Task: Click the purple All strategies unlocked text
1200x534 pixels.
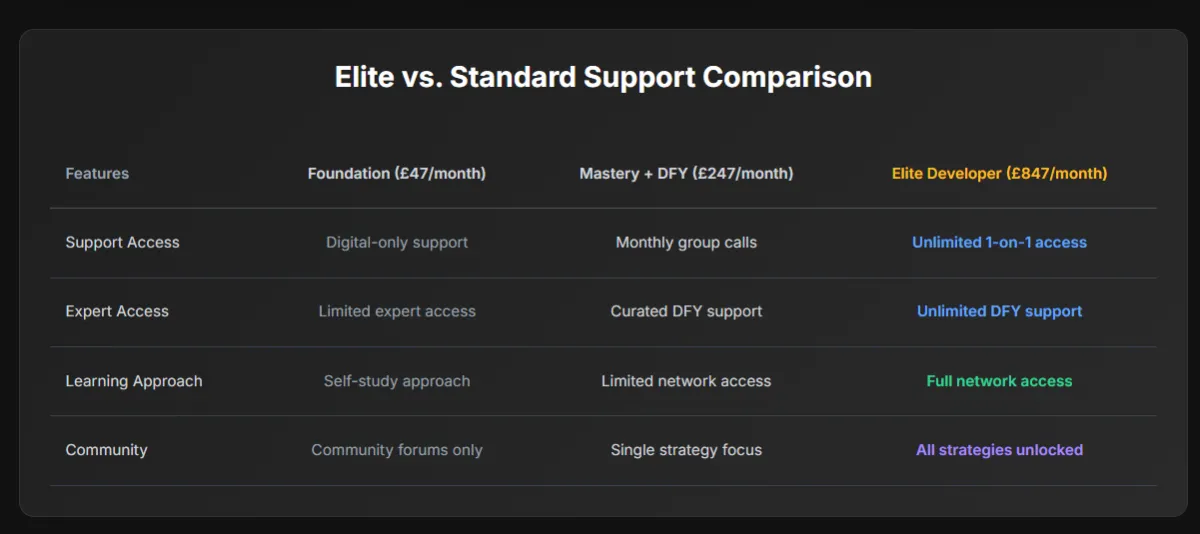Action: coord(999,450)
